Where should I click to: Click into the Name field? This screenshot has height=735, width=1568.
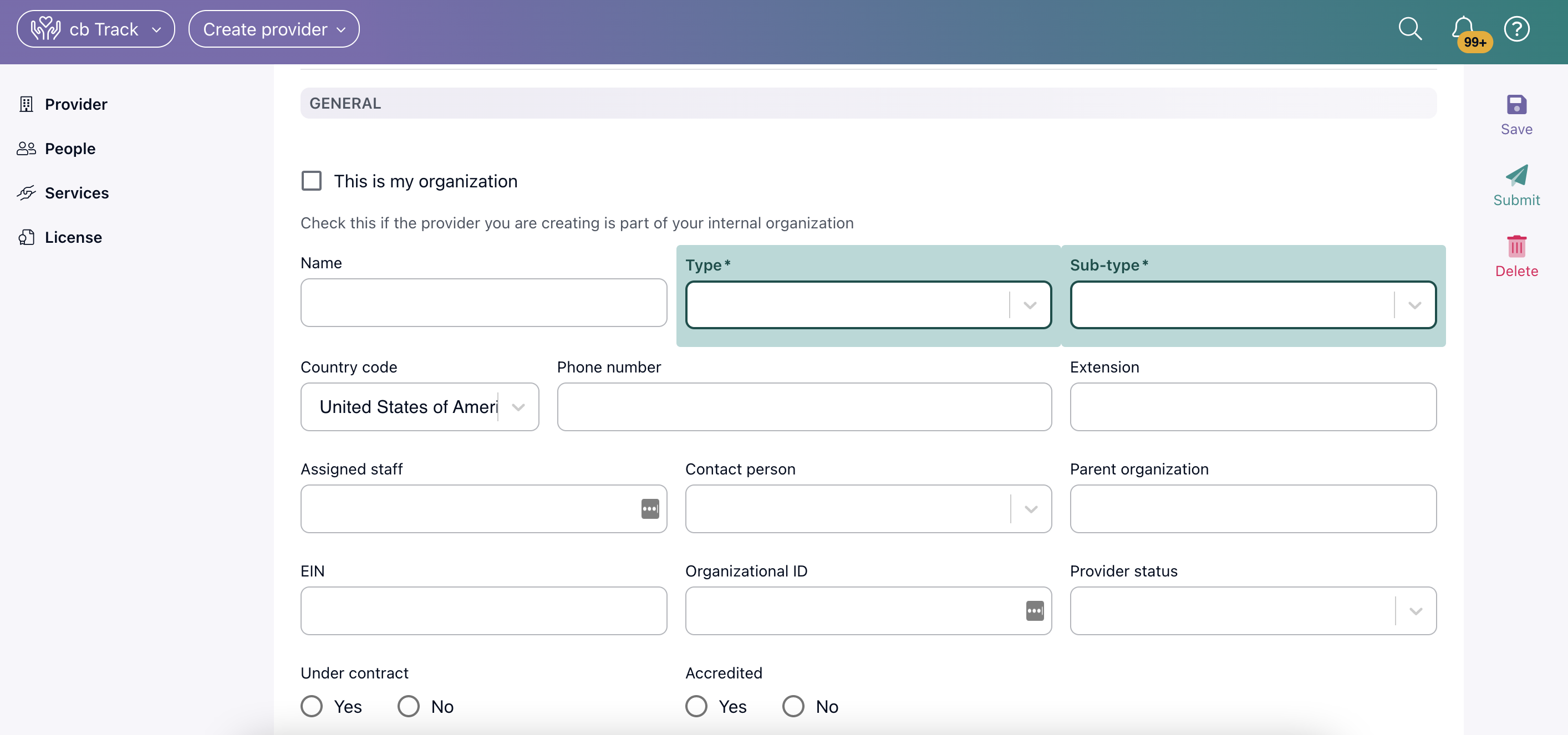484,303
